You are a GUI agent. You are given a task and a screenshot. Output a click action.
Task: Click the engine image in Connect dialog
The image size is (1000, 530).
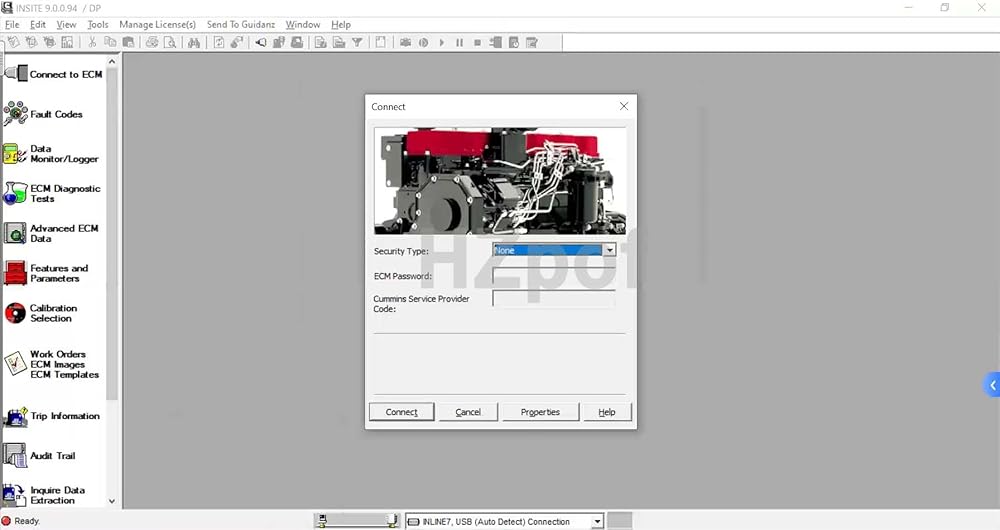pyautogui.click(x=499, y=181)
